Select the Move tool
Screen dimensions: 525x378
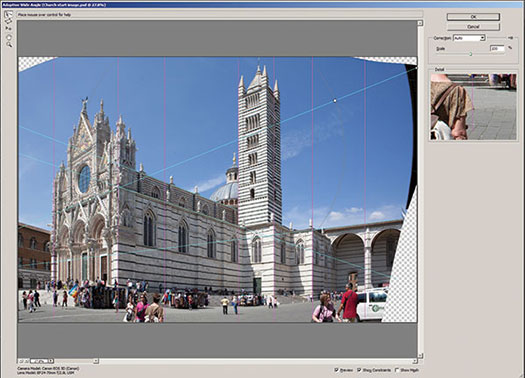pos(8,28)
